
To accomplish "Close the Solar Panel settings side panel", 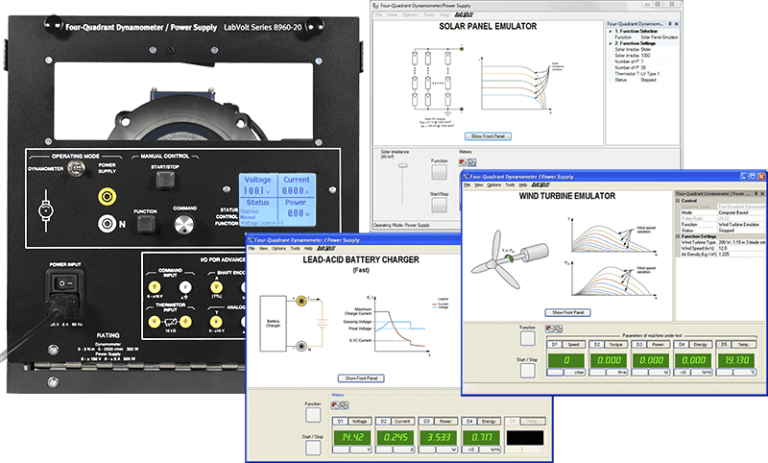I will pos(676,24).
